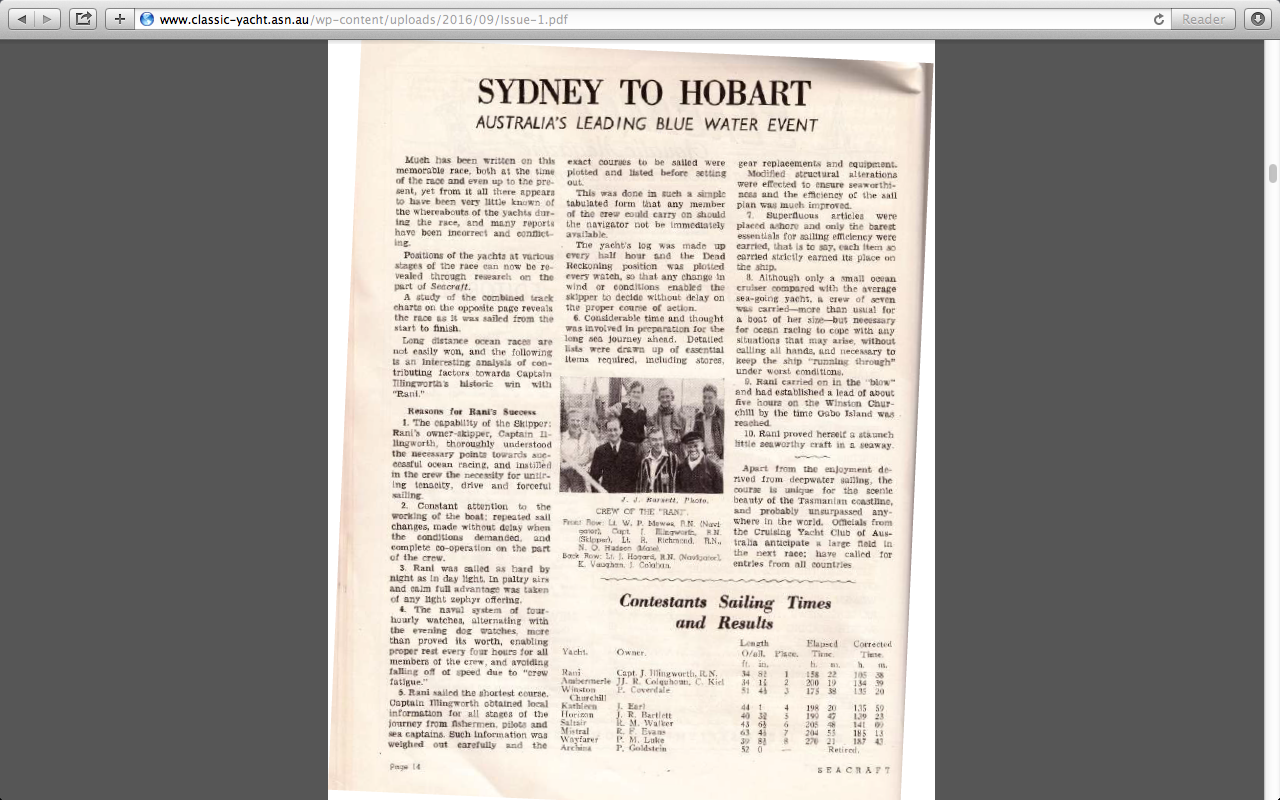
Task: Click the "Winston Churchill" yacht entry
Action: pos(583,694)
